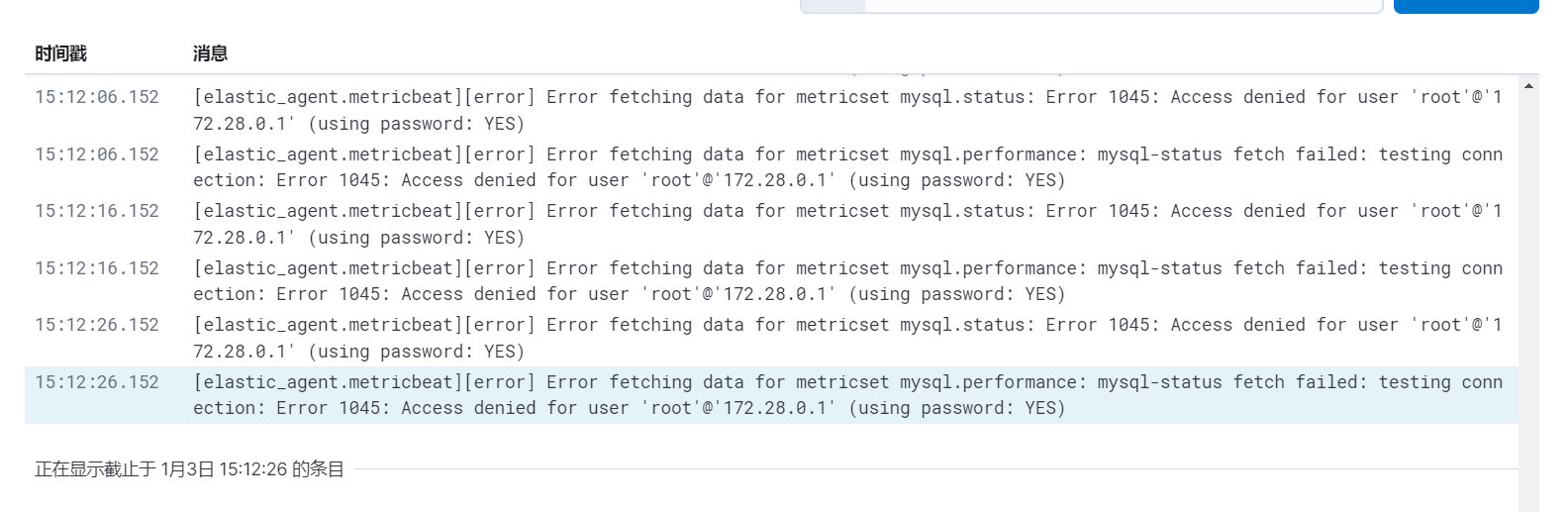The width and height of the screenshot is (1568, 512).
Task: Click the grey prefix segment of the top input
Action: tap(833, 6)
